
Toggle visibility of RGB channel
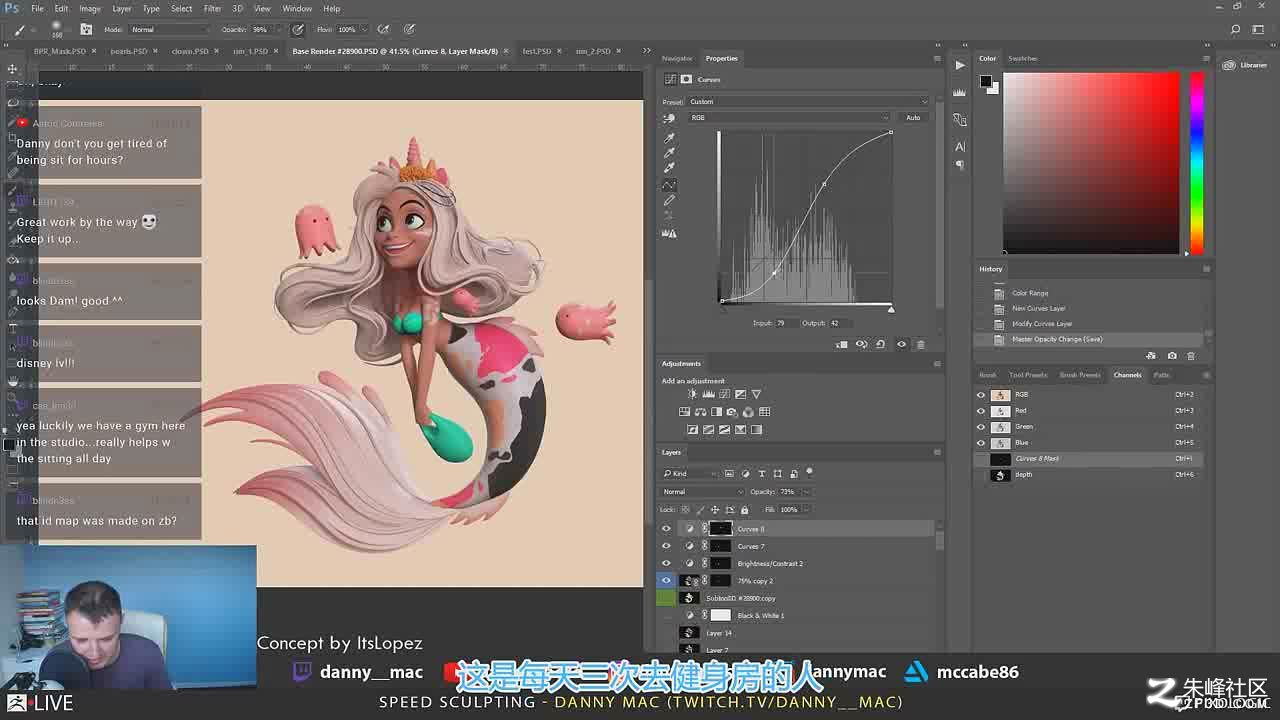[981, 395]
